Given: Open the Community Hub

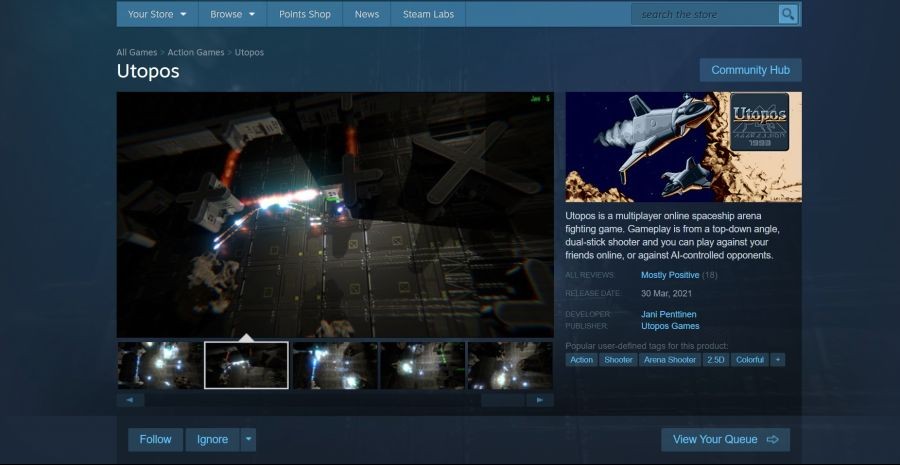Looking at the screenshot, I should pos(750,70).
